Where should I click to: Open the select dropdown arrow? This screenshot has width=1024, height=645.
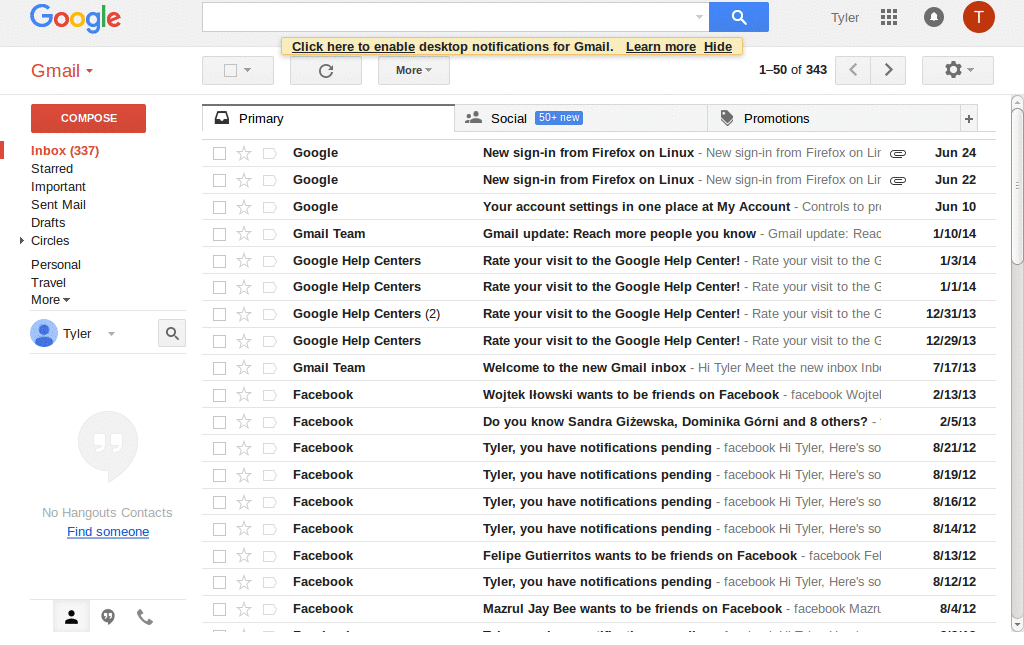[x=248, y=71]
